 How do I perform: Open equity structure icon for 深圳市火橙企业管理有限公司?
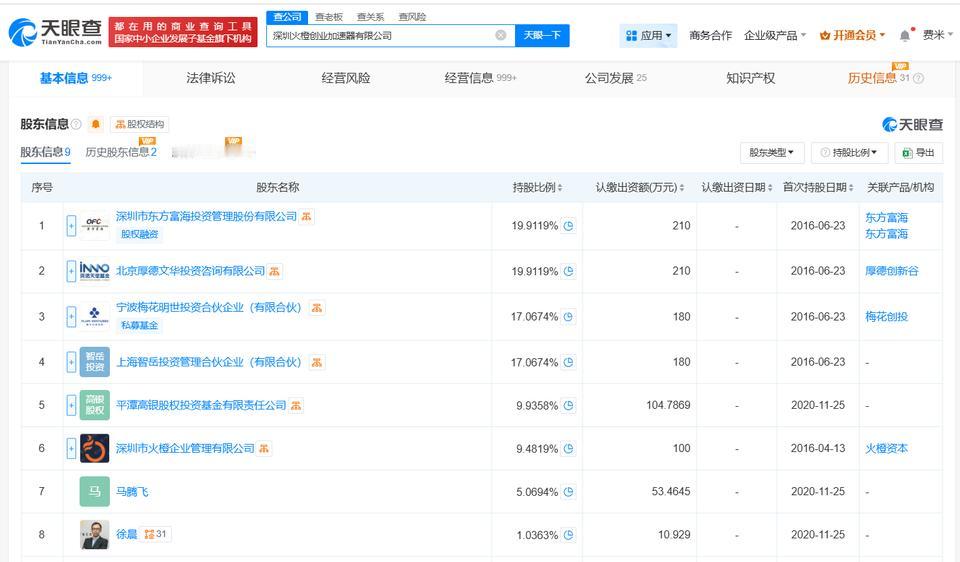coord(264,448)
